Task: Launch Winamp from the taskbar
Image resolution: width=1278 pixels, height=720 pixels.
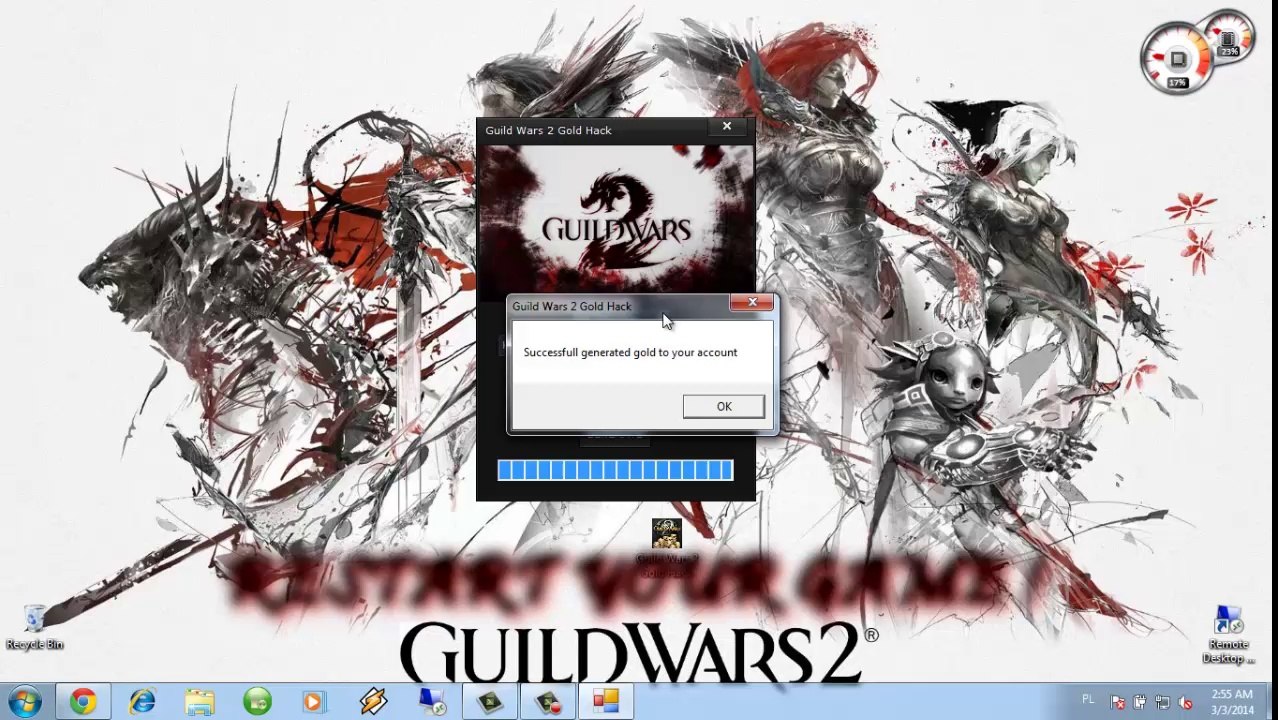Action: point(373,701)
